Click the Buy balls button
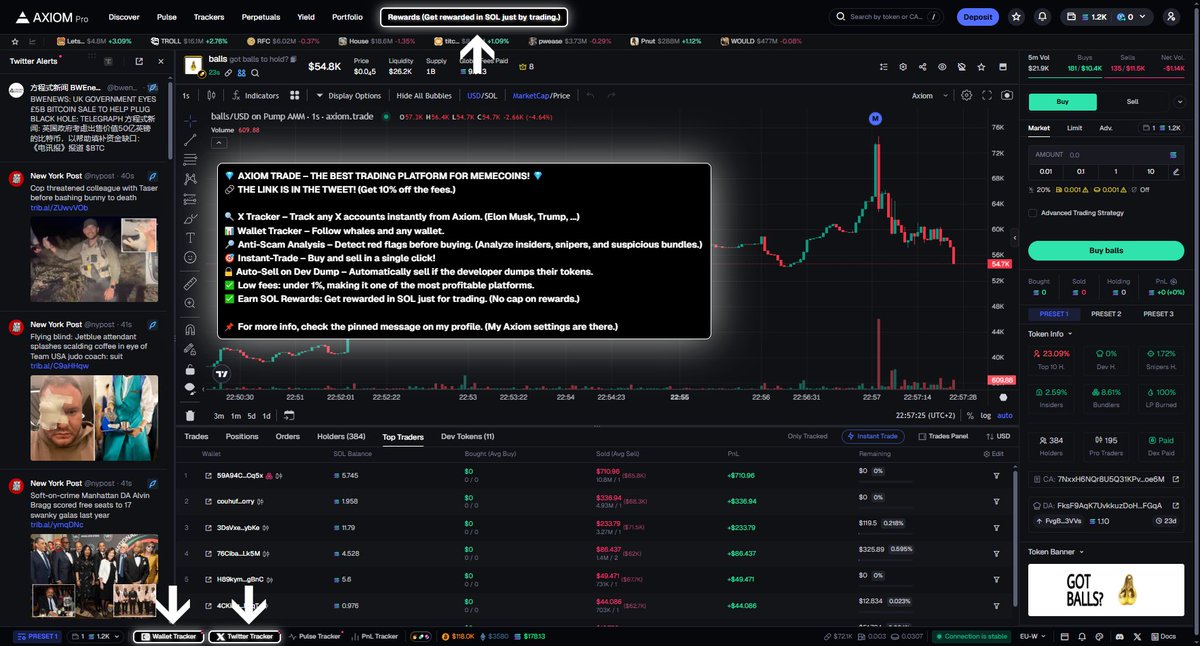This screenshot has height=646, width=1200. (x=1105, y=250)
